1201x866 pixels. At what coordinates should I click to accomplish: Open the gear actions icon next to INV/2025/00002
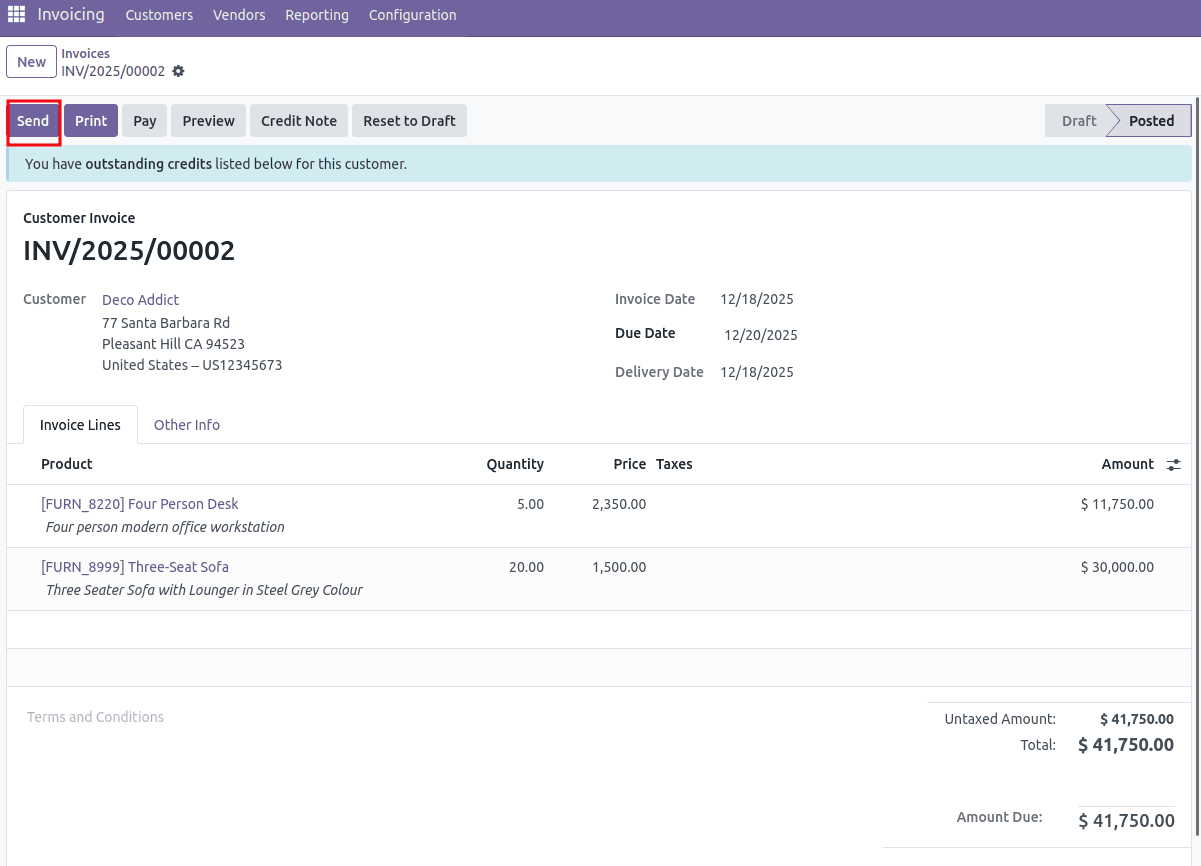(x=178, y=71)
